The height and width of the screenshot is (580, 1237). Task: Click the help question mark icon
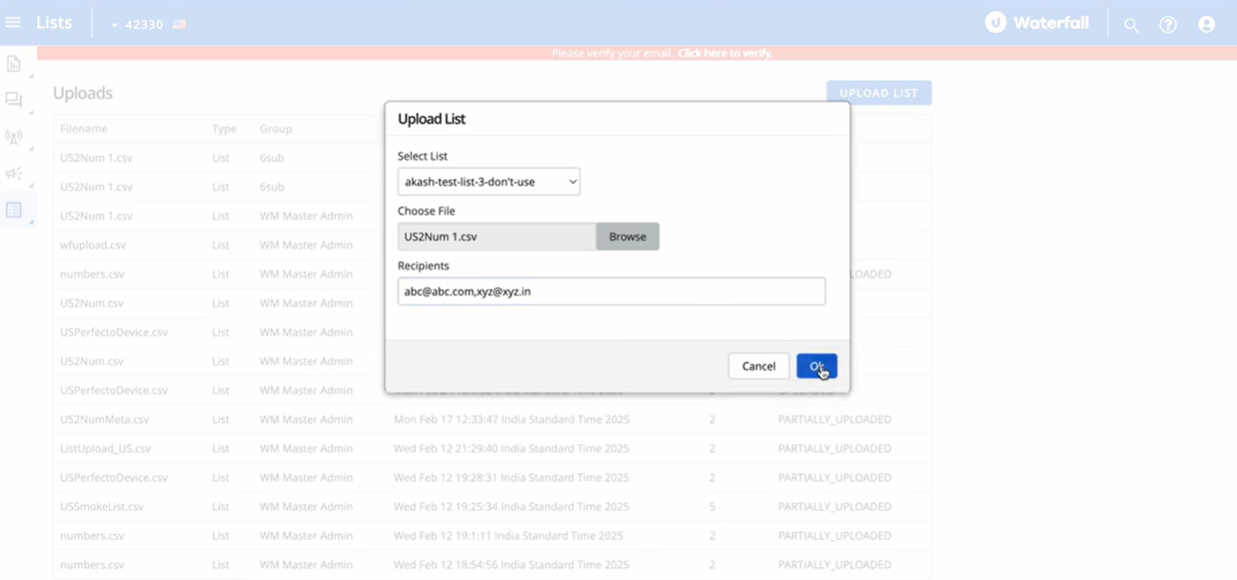pos(1168,24)
